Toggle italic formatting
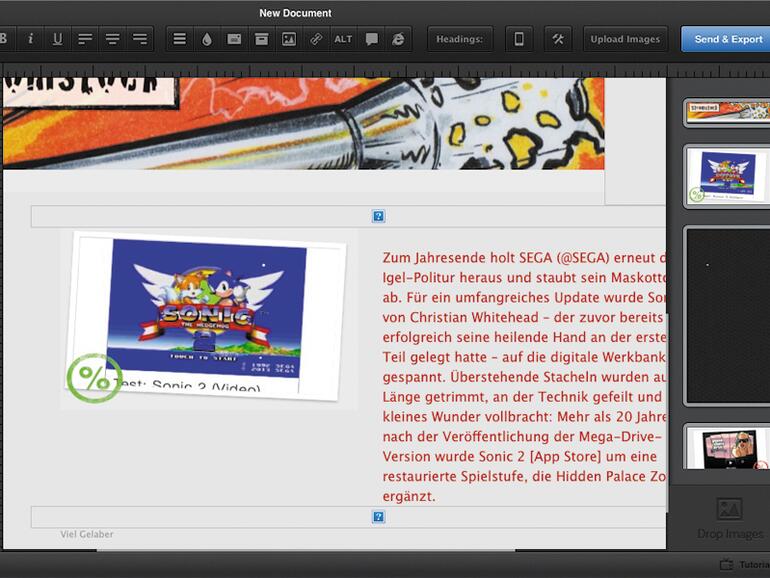The width and height of the screenshot is (770, 578). point(30,39)
